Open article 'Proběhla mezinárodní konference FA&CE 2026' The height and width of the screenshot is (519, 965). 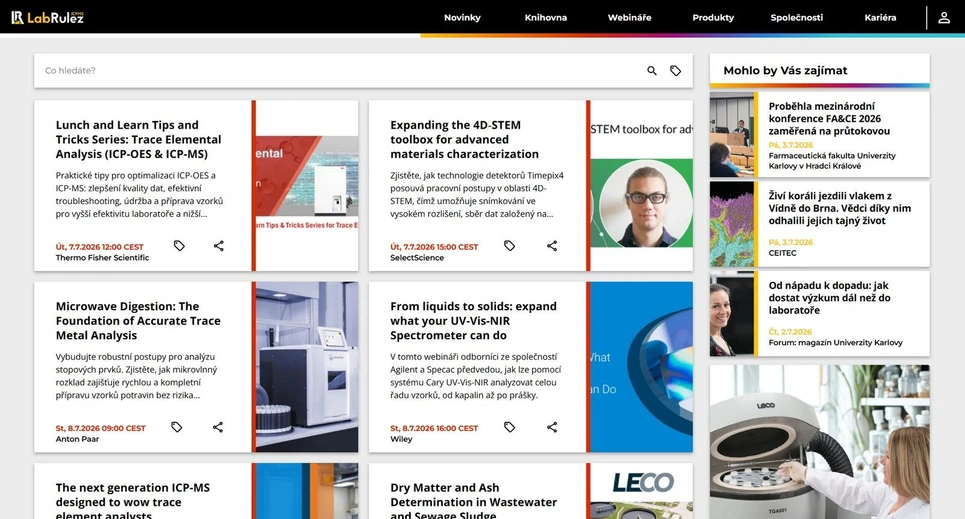(x=829, y=118)
